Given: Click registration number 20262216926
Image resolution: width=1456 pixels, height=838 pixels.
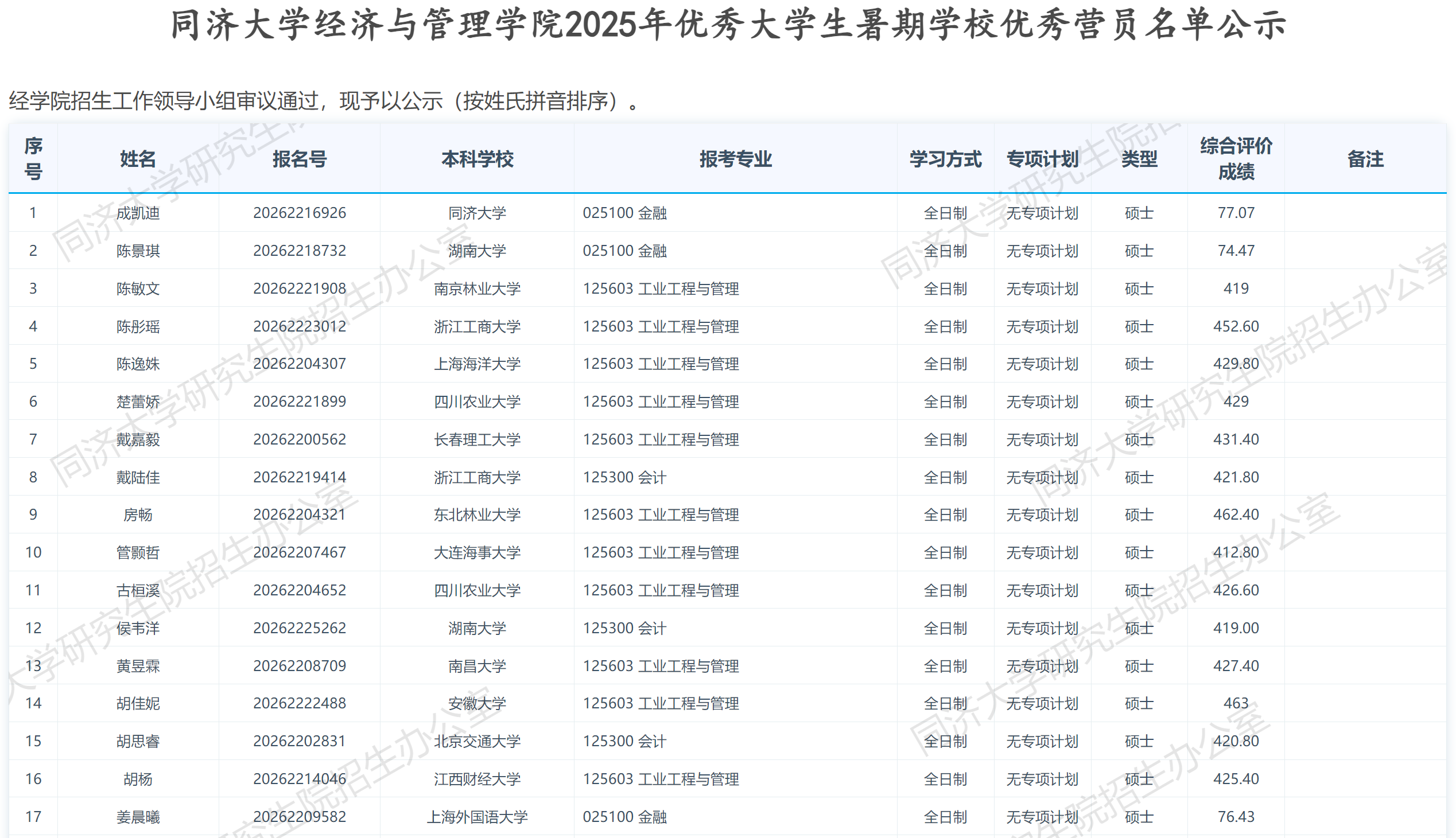Looking at the screenshot, I should click(300, 213).
